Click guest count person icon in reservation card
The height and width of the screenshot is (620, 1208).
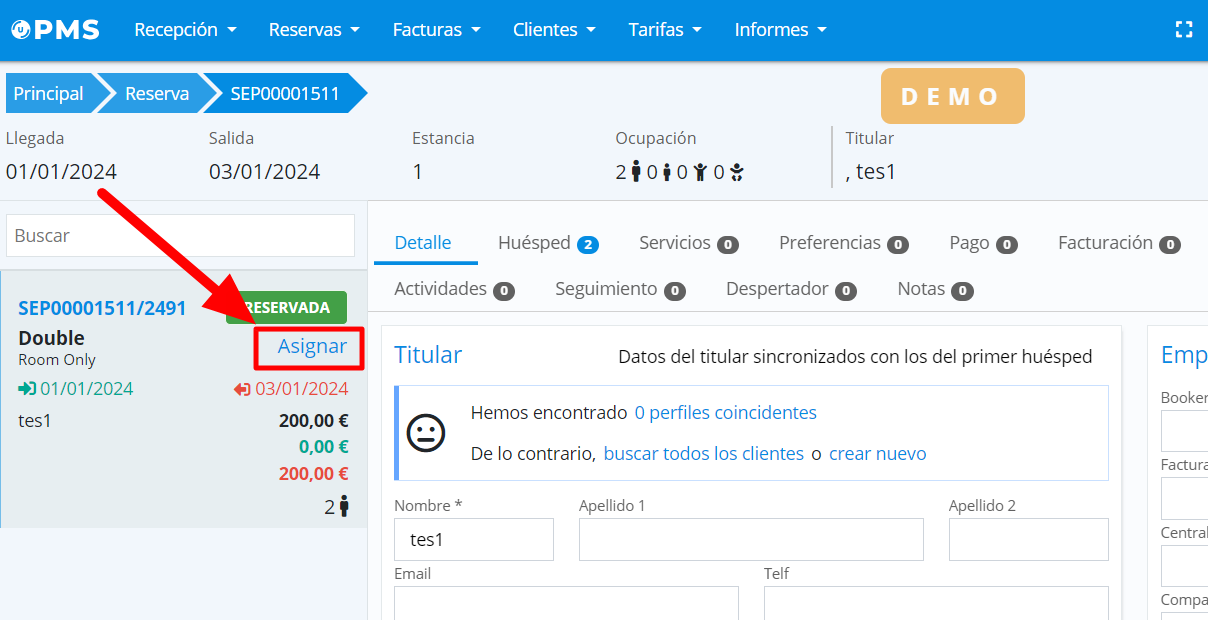coord(344,506)
